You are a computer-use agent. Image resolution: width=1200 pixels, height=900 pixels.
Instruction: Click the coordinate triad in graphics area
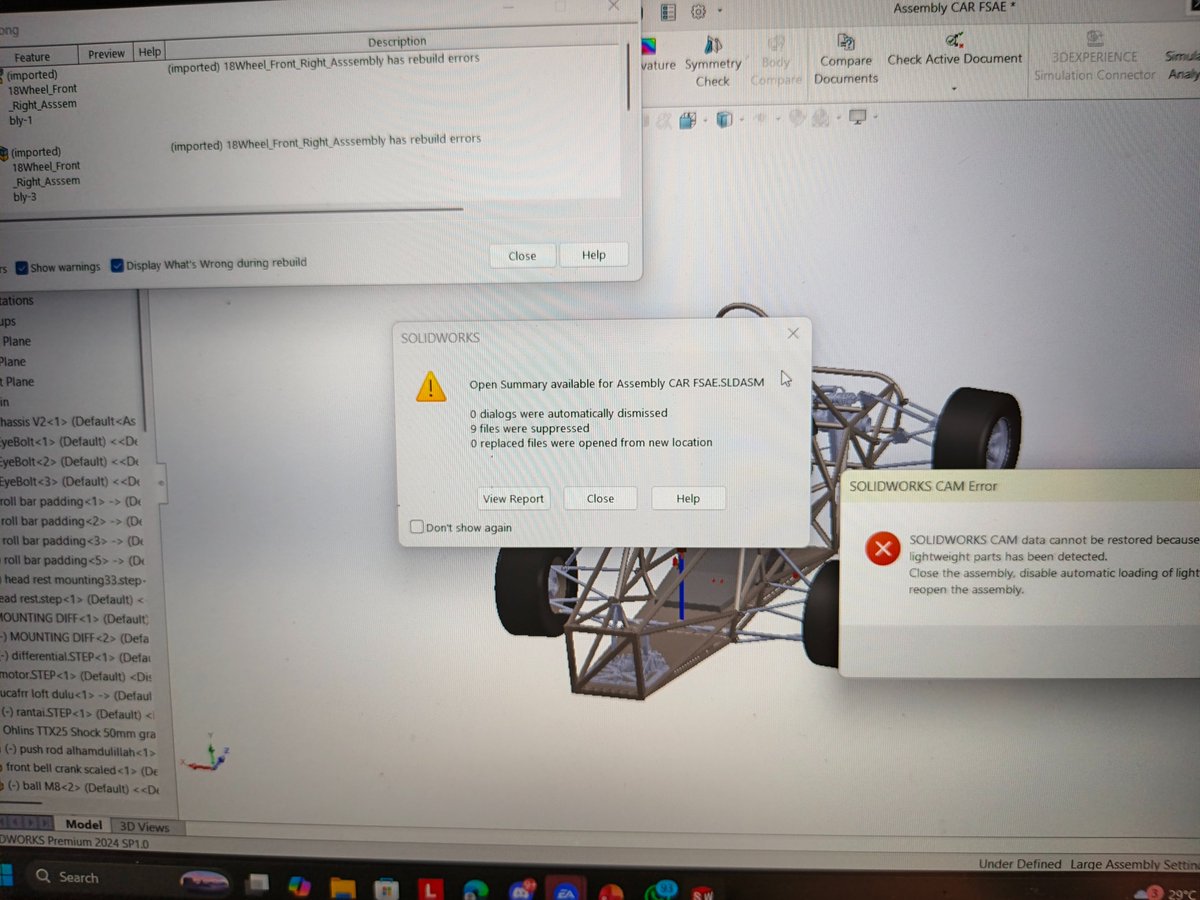(x=208, y=755)
